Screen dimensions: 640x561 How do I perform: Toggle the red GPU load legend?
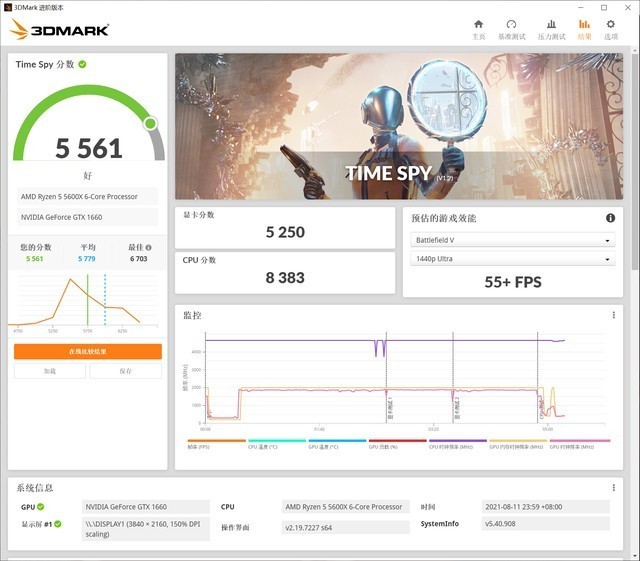pos(398,444)
